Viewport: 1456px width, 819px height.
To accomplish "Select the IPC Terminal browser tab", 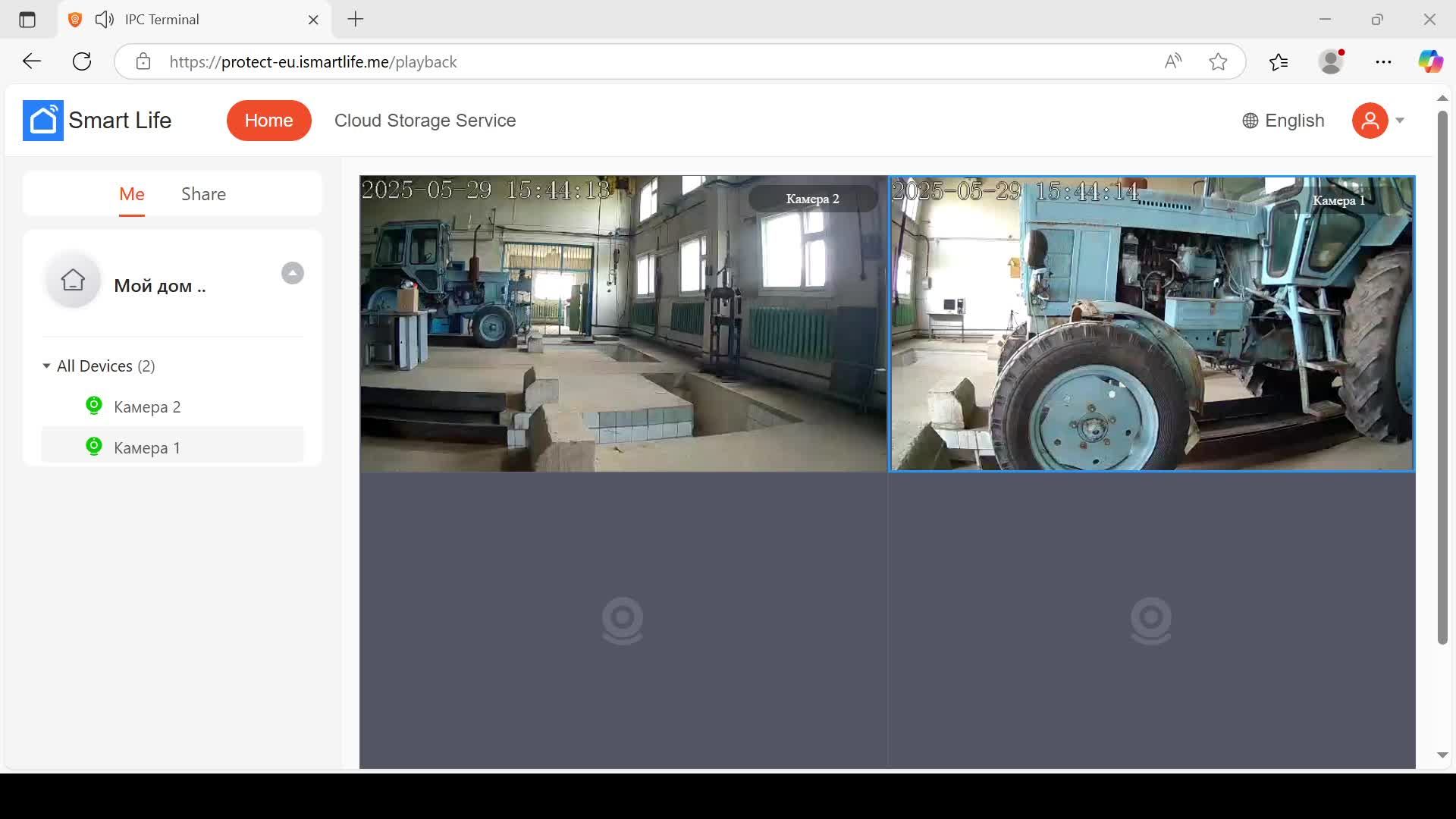I will [x=194, y=20].
